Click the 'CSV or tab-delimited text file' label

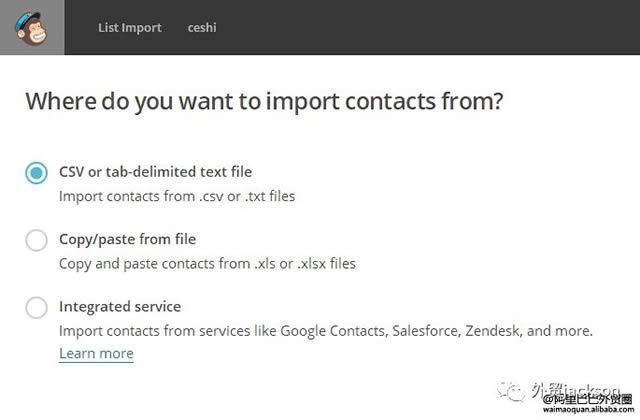155,172
